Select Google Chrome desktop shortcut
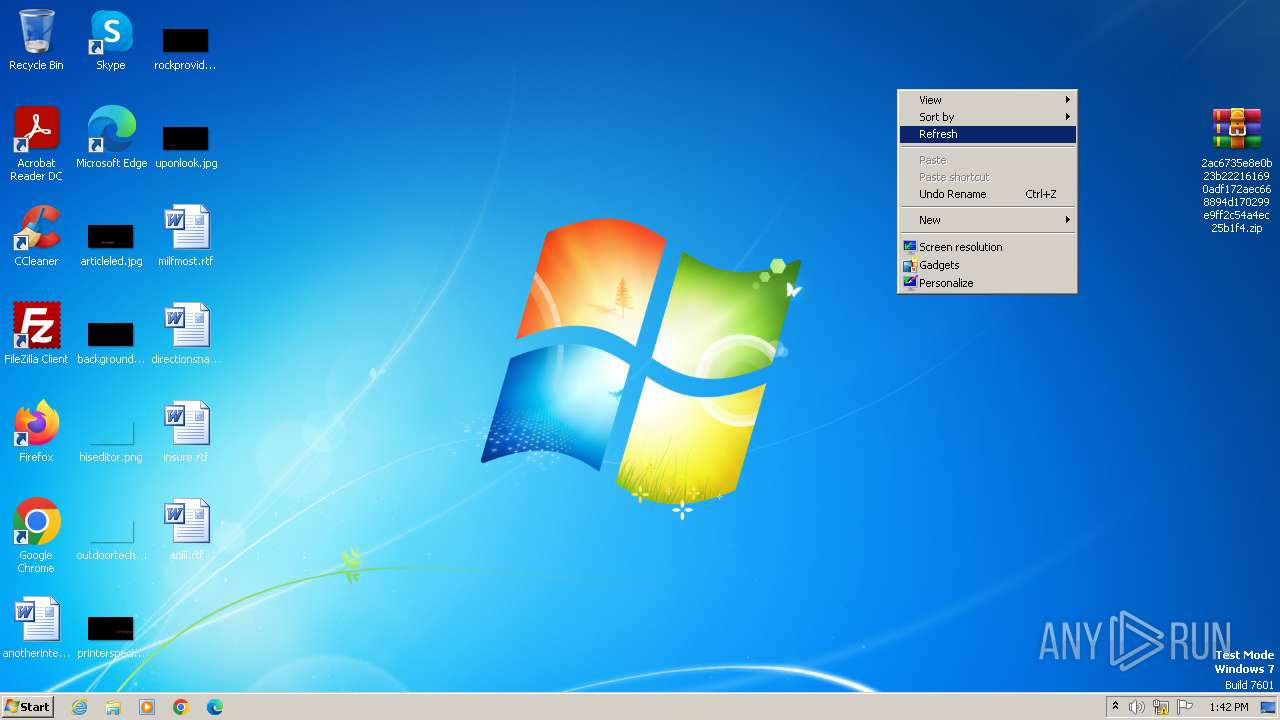 coord(36,536)
